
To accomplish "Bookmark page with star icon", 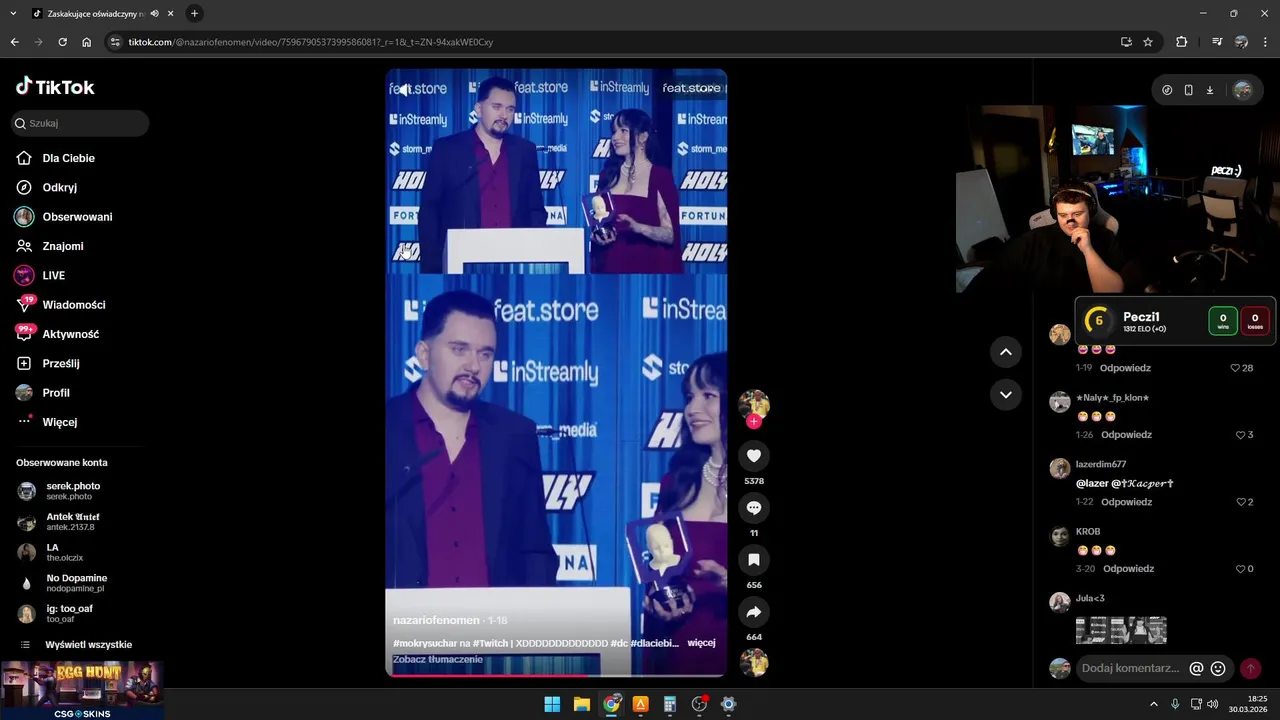I will pyautogui.click(x=1148, y=42).
